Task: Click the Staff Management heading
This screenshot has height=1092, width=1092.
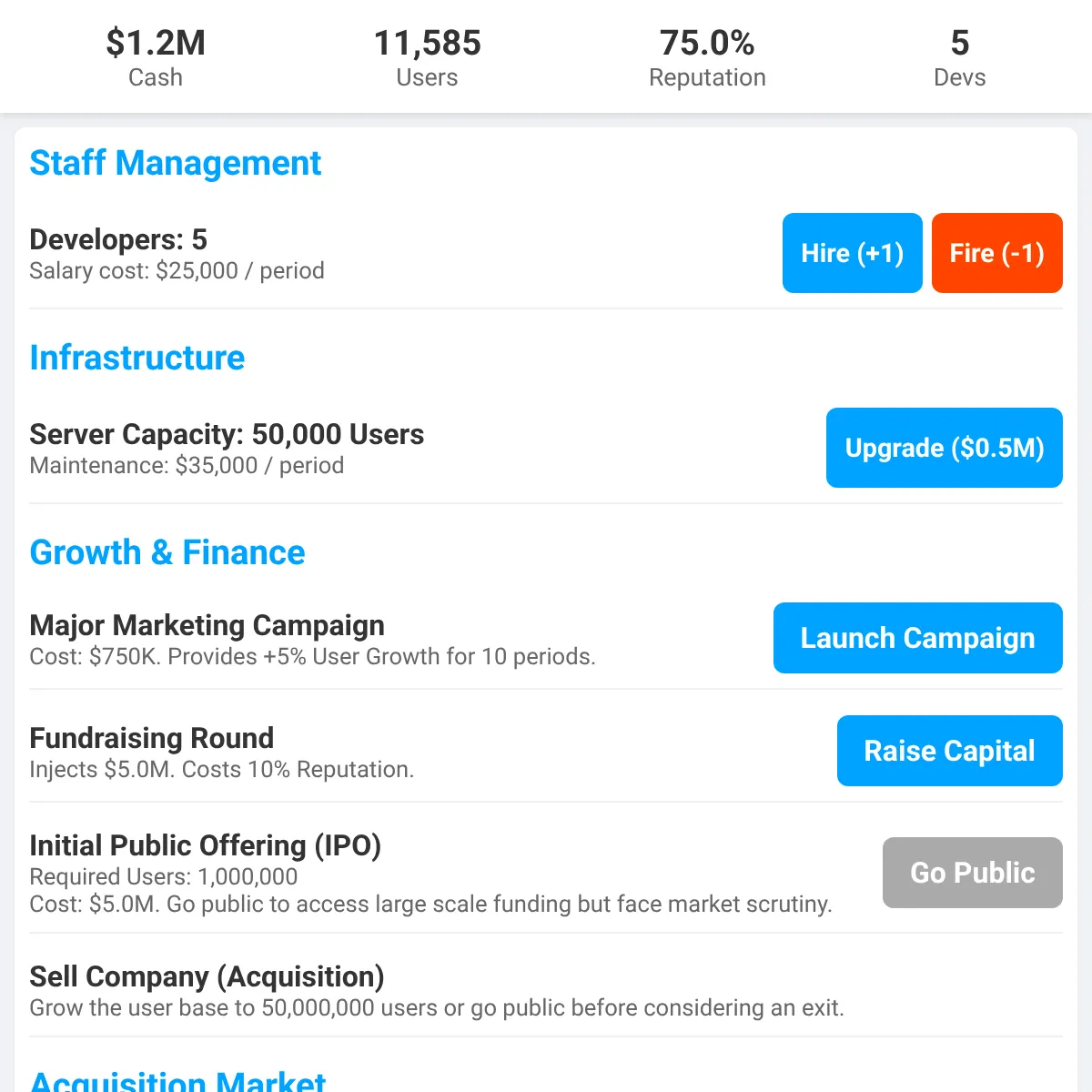Action: (x=176, y=164)
